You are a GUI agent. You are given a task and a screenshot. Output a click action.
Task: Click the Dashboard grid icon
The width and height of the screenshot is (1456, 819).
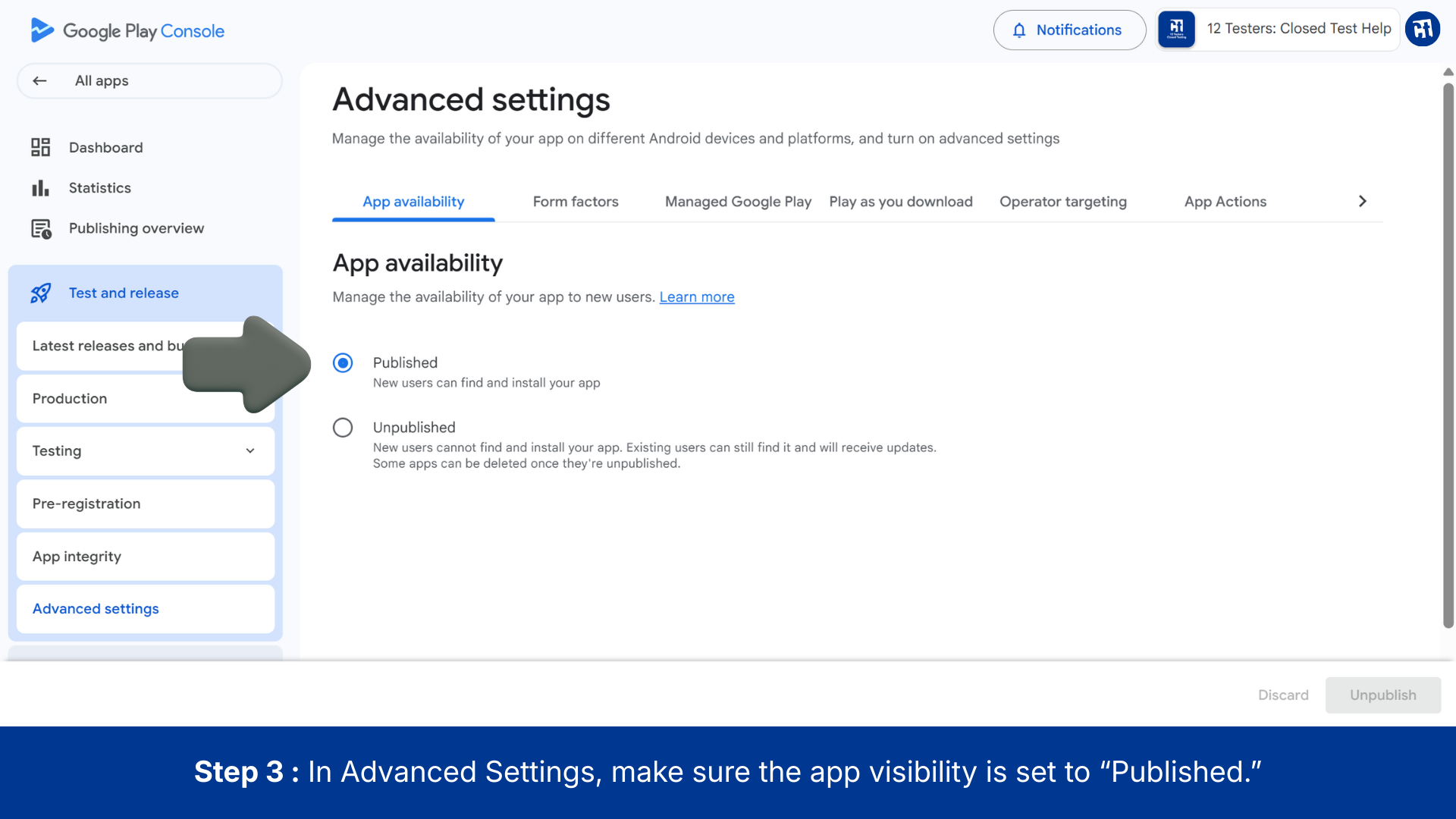[x=40, y=147]
